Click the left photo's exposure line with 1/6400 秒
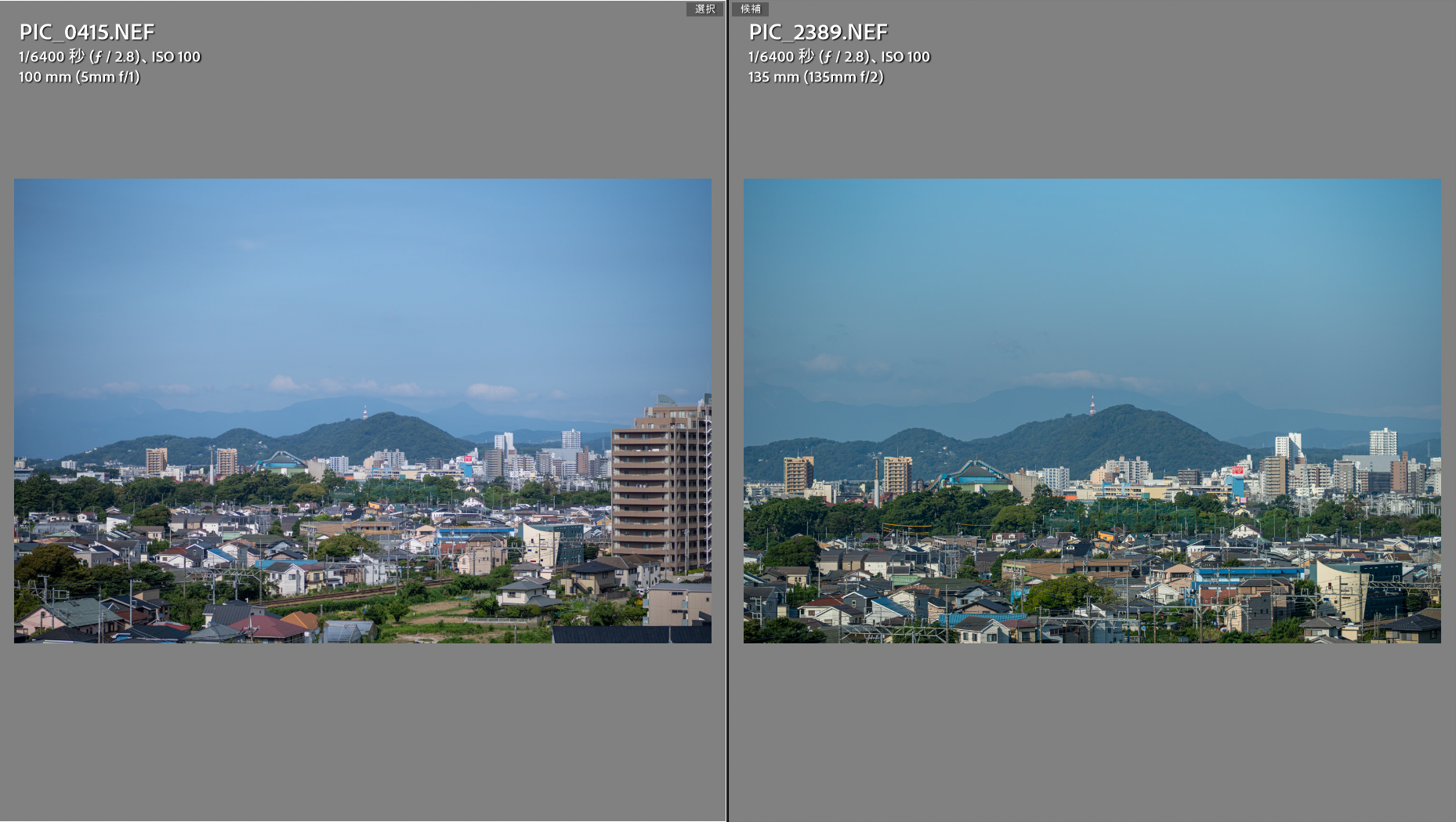The width and height of the screenshot is (1456, 822). (x=110, y=56)
